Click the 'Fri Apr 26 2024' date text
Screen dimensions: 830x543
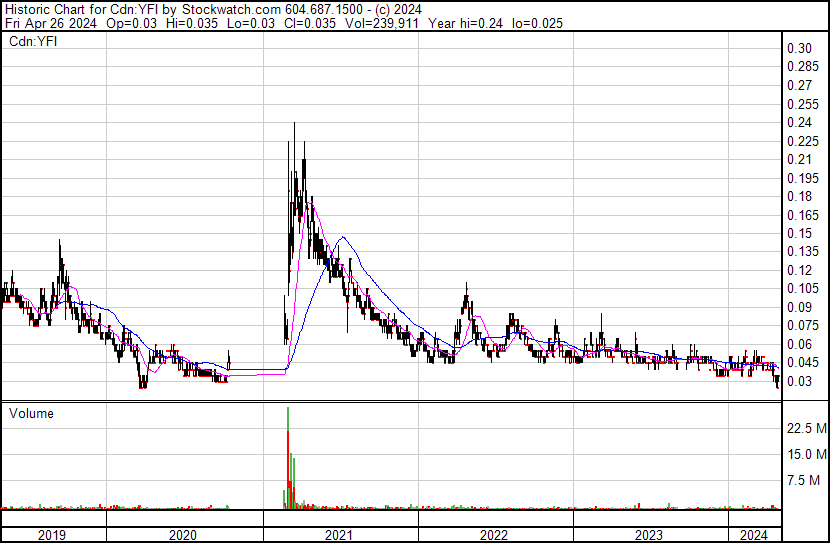51,23
